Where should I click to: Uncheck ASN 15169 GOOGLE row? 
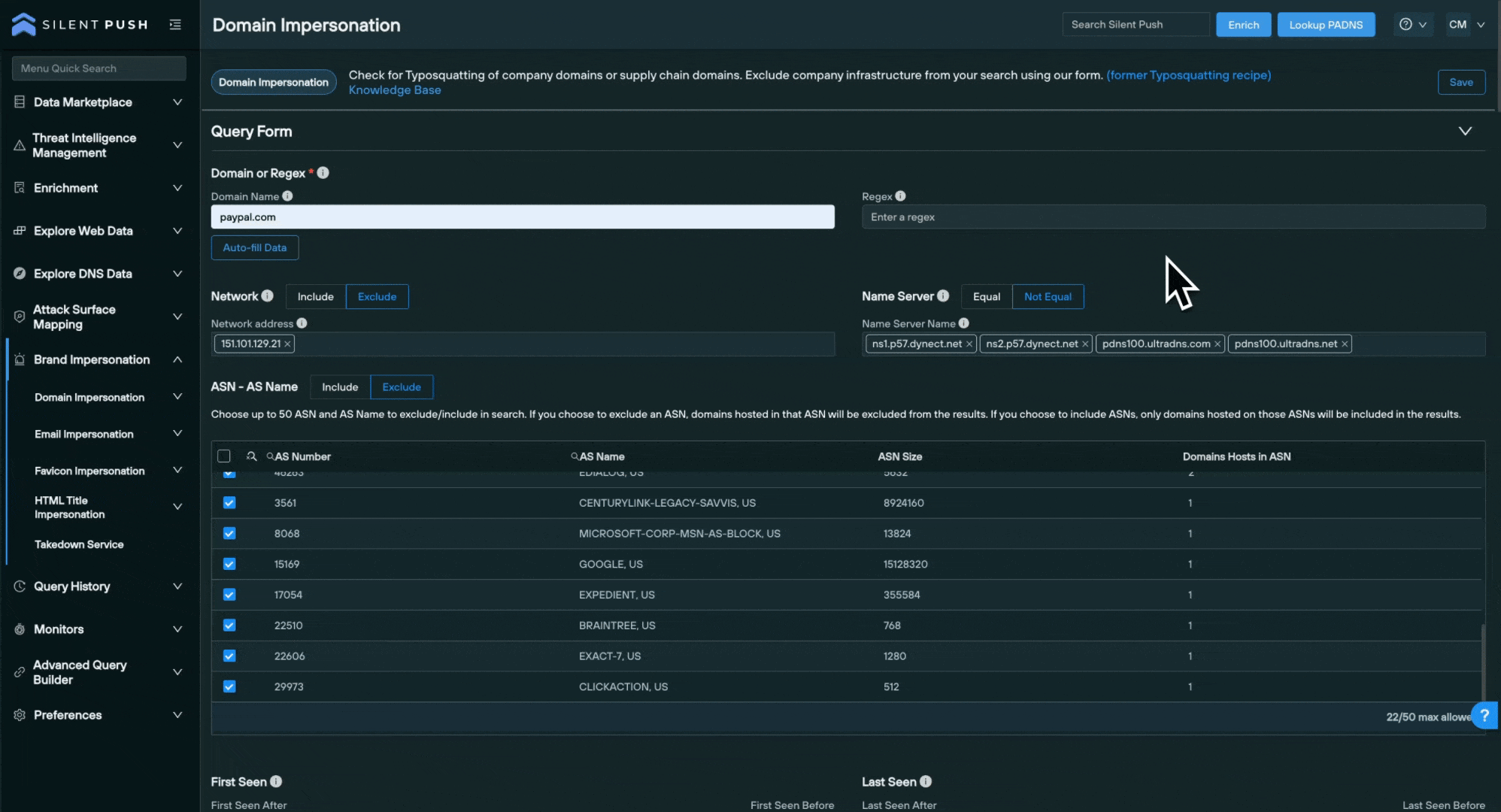229,564
